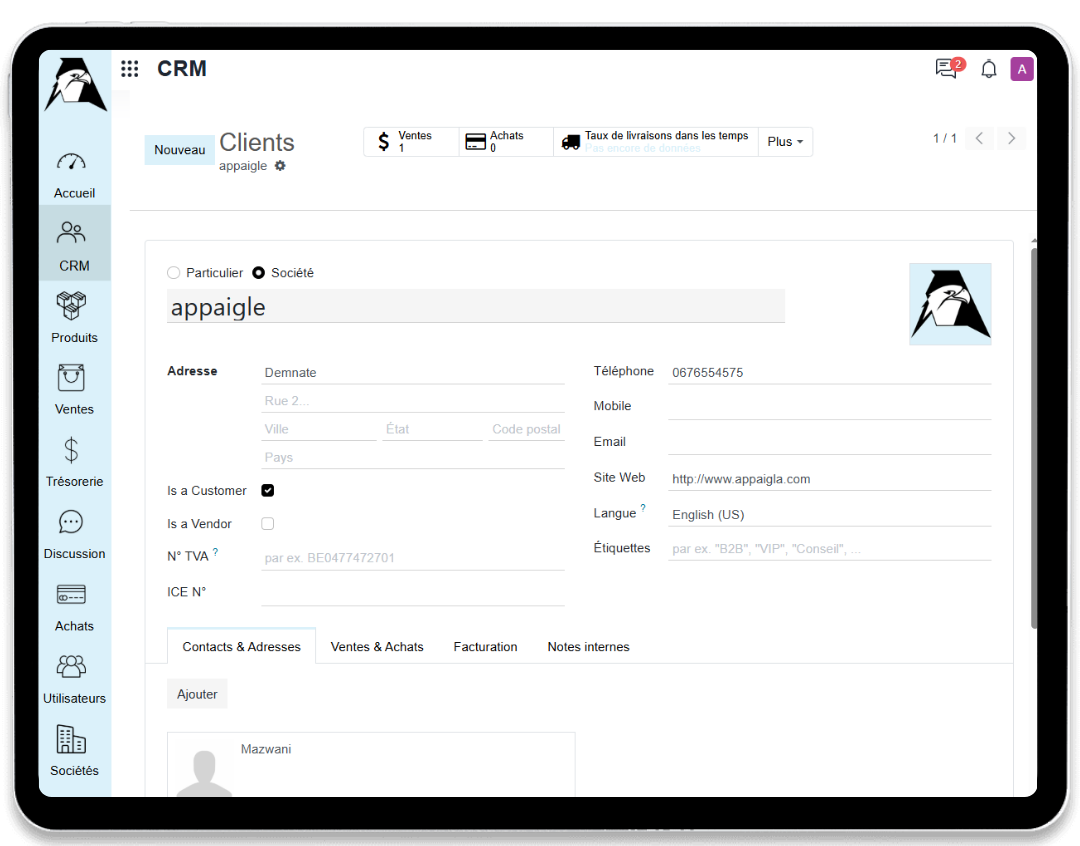The height and width of the screenshot is (846, 1080).
Task: Click the company logo image on form
Action: (x=950, y=304)
